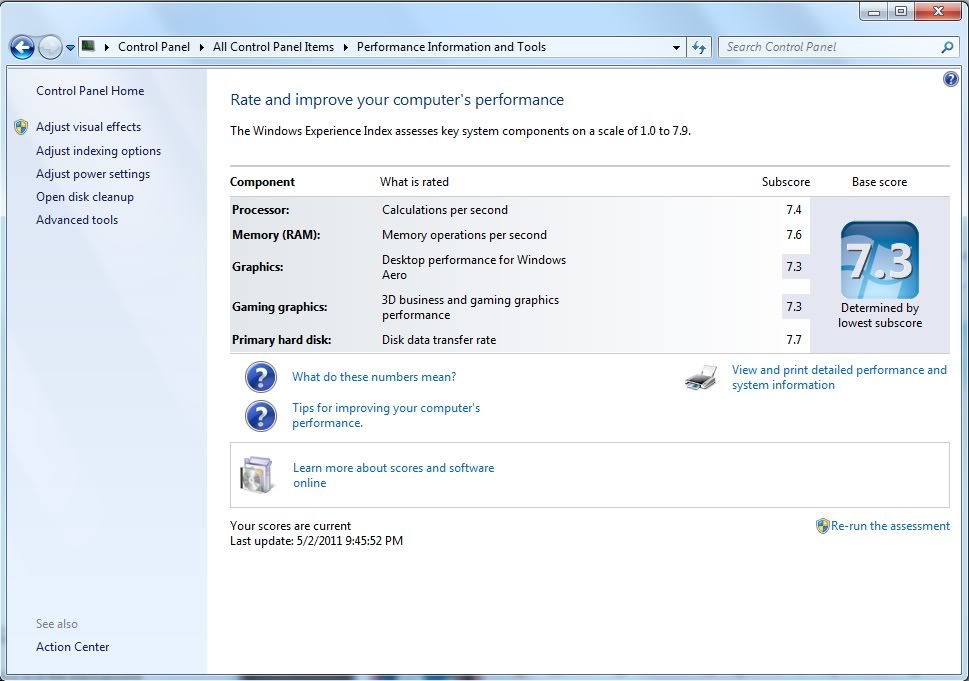Open Control Panel Home

90,91
